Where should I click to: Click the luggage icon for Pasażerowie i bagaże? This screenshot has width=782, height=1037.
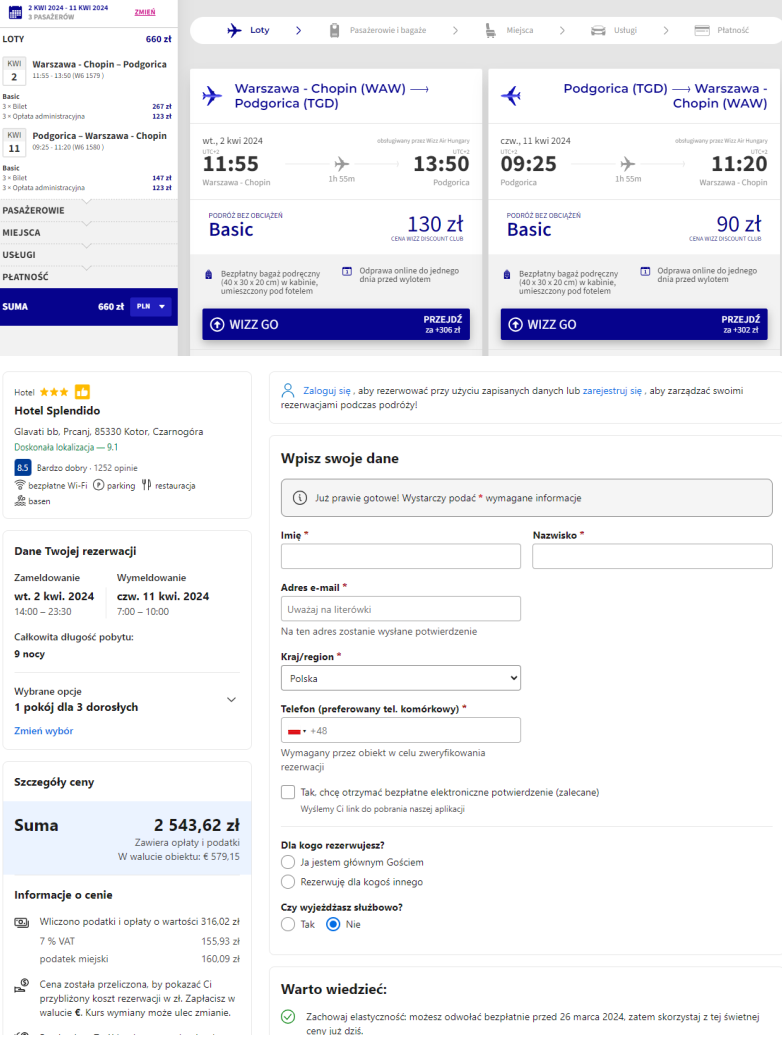(335, 30)
